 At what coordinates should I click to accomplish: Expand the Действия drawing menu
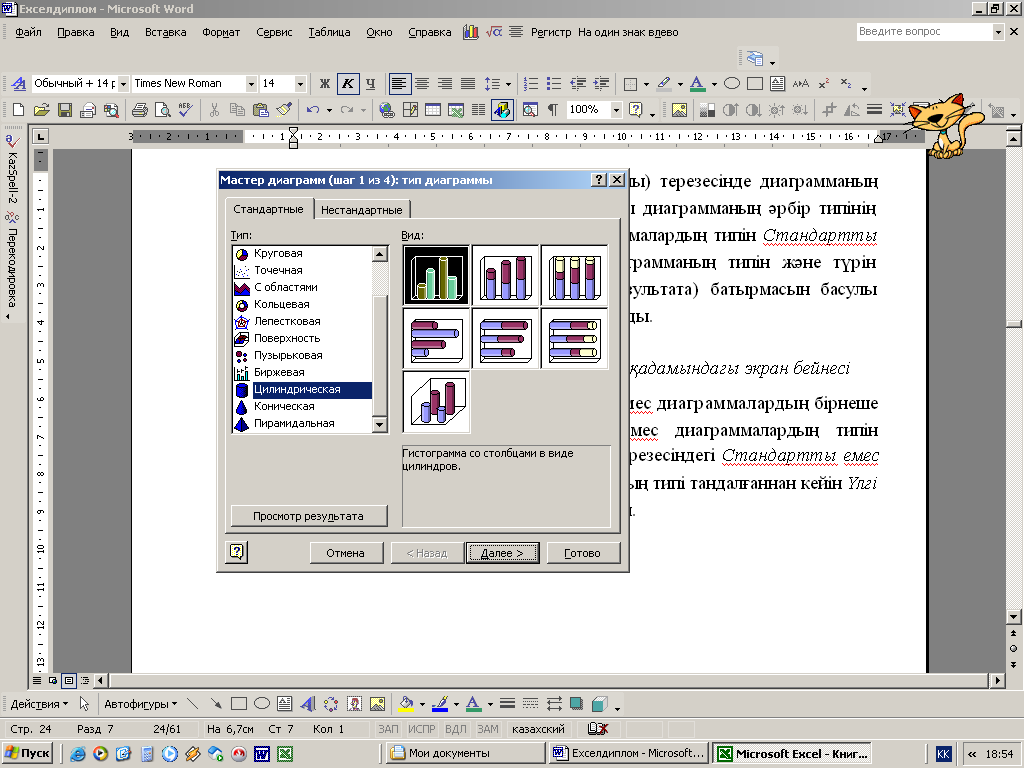(39, 704)
